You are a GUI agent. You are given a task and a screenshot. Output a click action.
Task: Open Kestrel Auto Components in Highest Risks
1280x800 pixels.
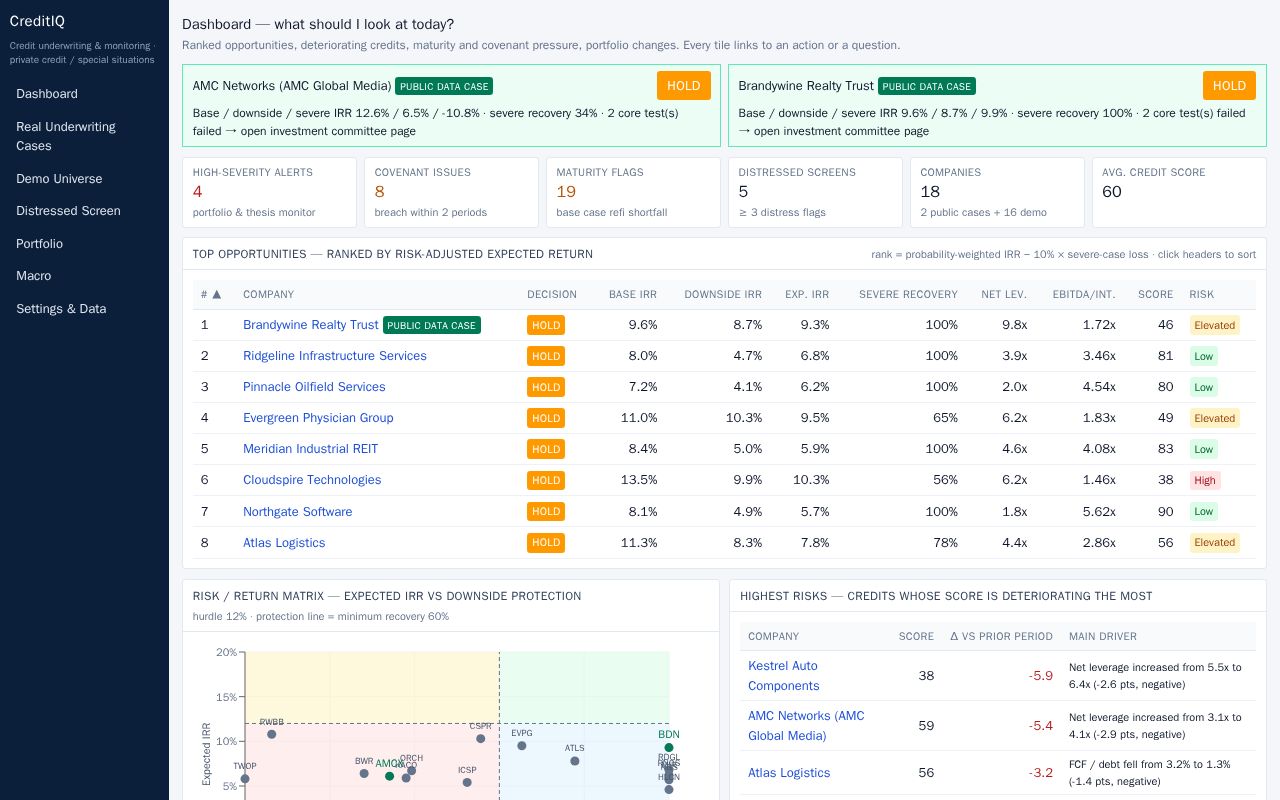click(784, 676)
